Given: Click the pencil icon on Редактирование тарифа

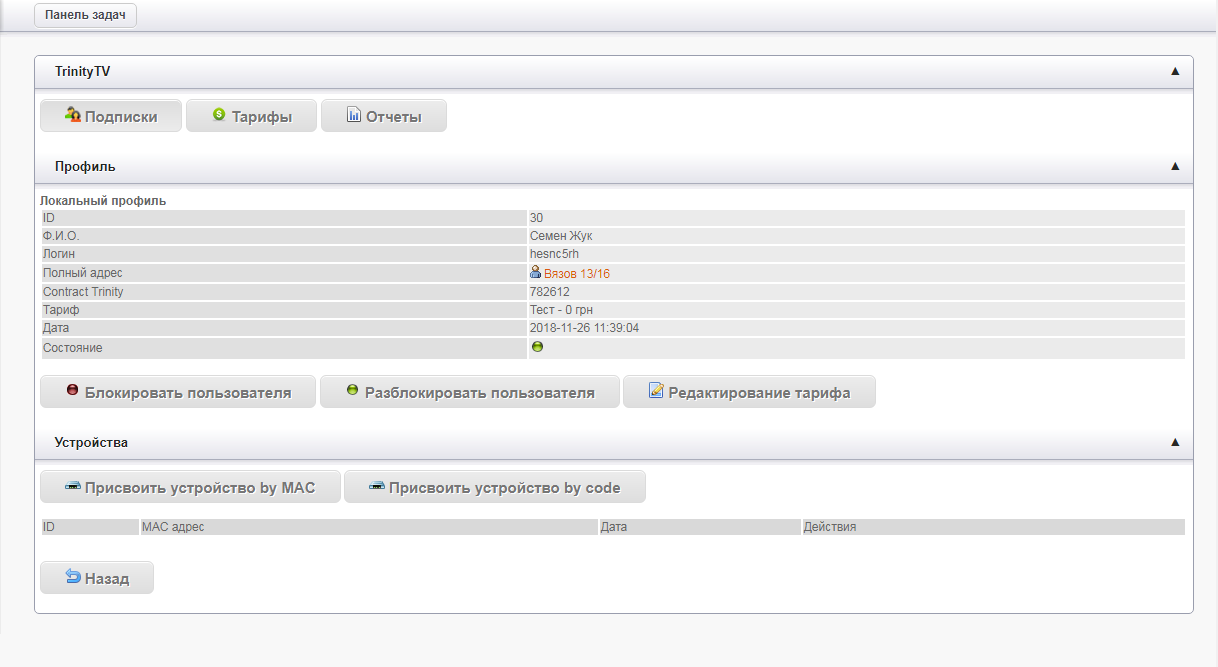Looking at the screenshot, I should [x=656, y=391].
